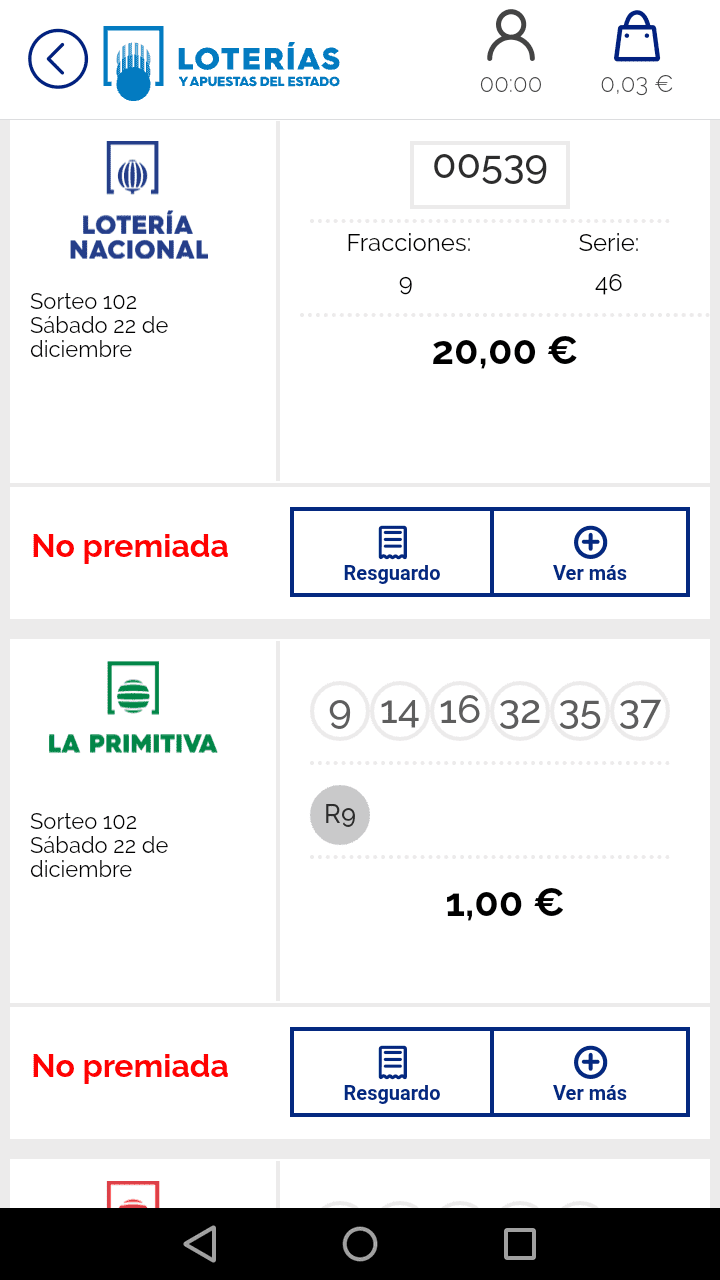720x1280 pixels.
Task: Tap No premiada status of La Primitiva
Action: coord(130,1066)
